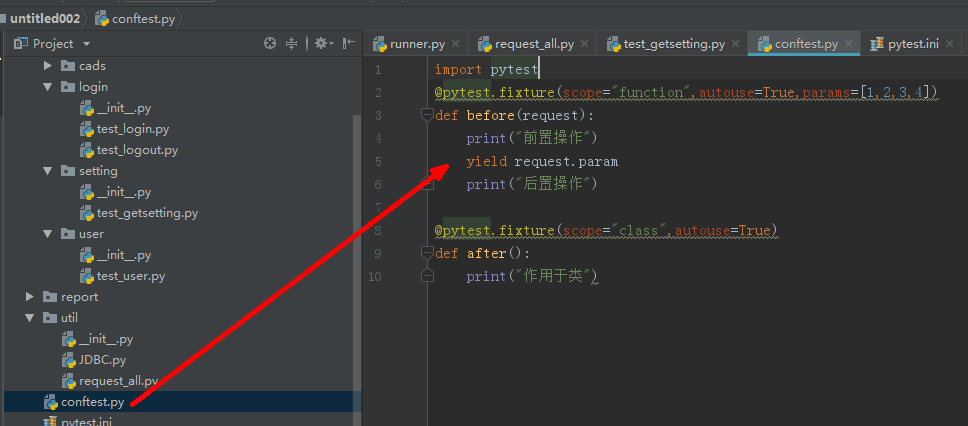Open the Project view dropdown
Viewport: 968px width, 426px height.
(86, 44)
